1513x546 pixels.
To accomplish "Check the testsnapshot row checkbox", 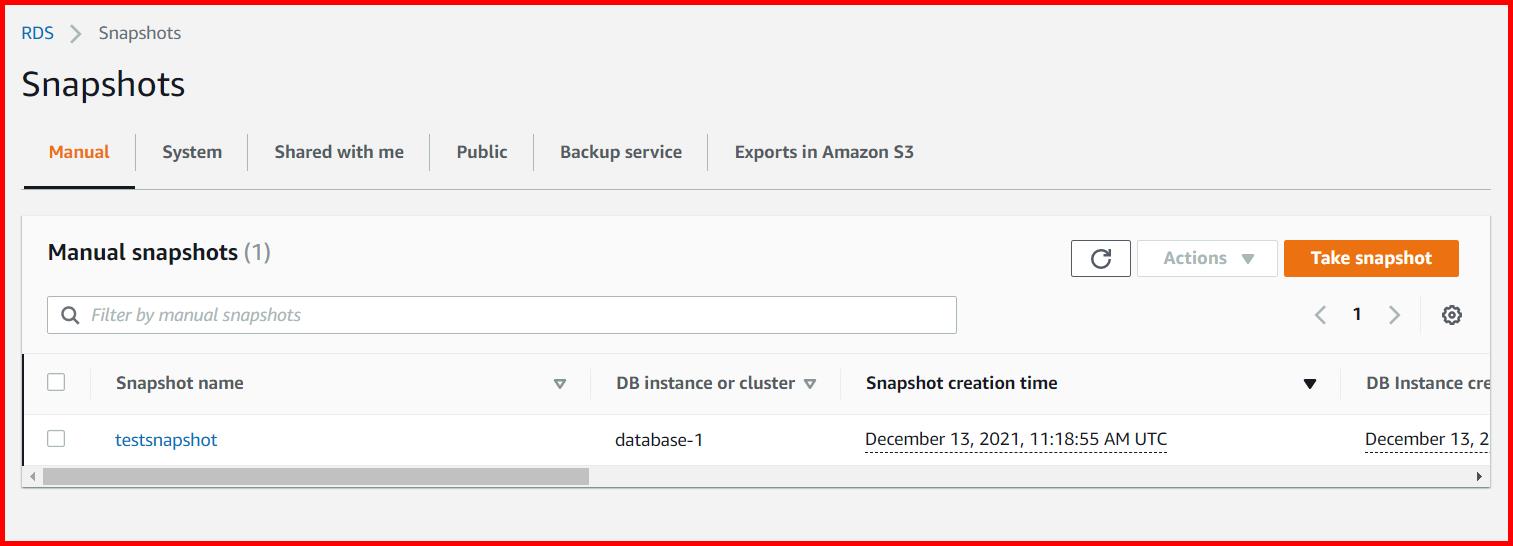I will click(56, 439).
